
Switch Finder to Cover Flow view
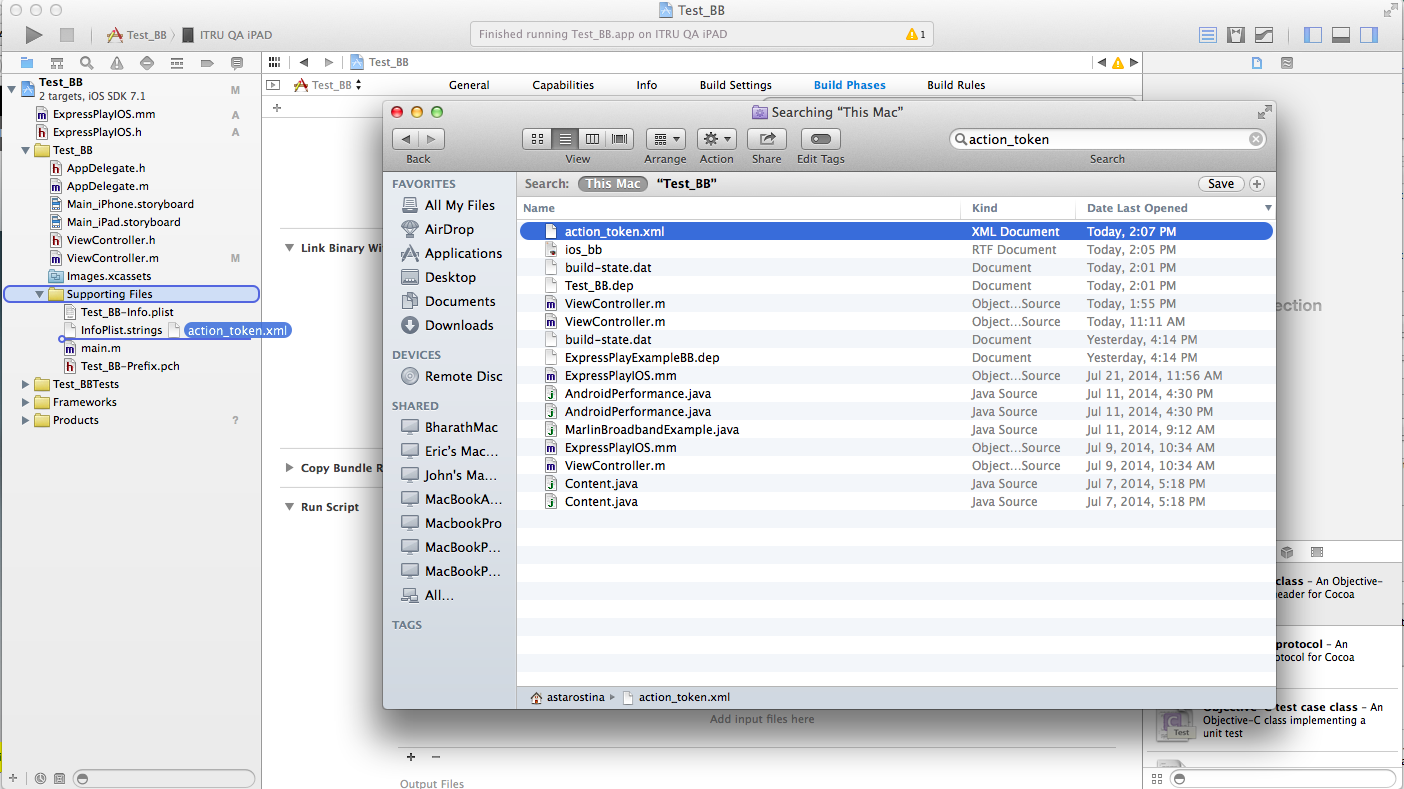[x=620, y=139]
